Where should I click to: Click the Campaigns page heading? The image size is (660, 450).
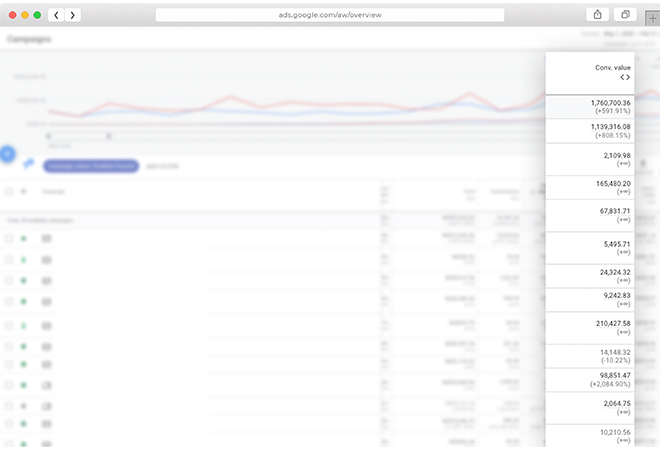click(29, 39)
